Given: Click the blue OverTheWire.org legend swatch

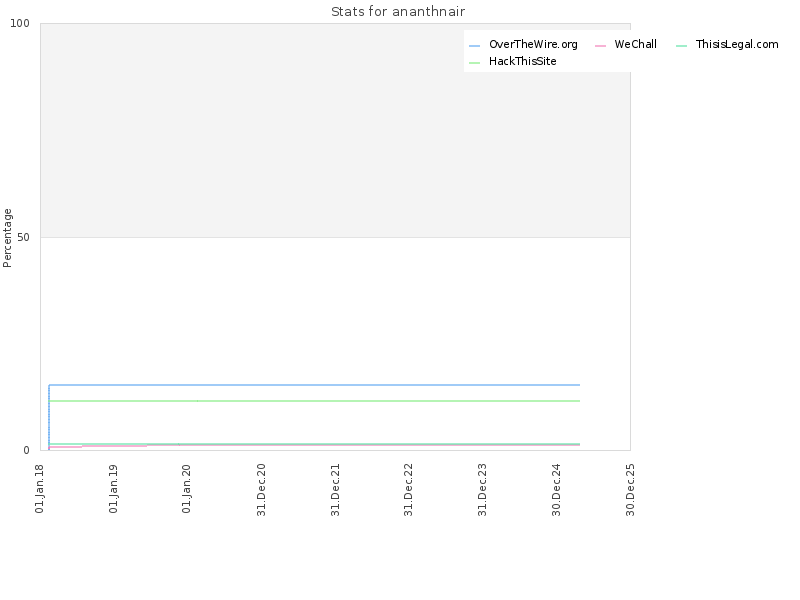Looking at the screenshot, I should (474, 46).
